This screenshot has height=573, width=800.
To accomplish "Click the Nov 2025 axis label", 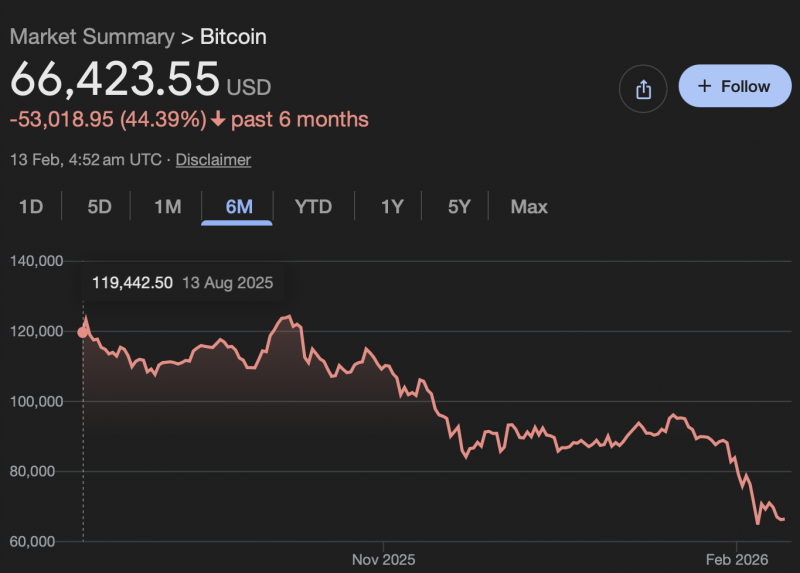I will pyautogui.click(x=383, y=558).
